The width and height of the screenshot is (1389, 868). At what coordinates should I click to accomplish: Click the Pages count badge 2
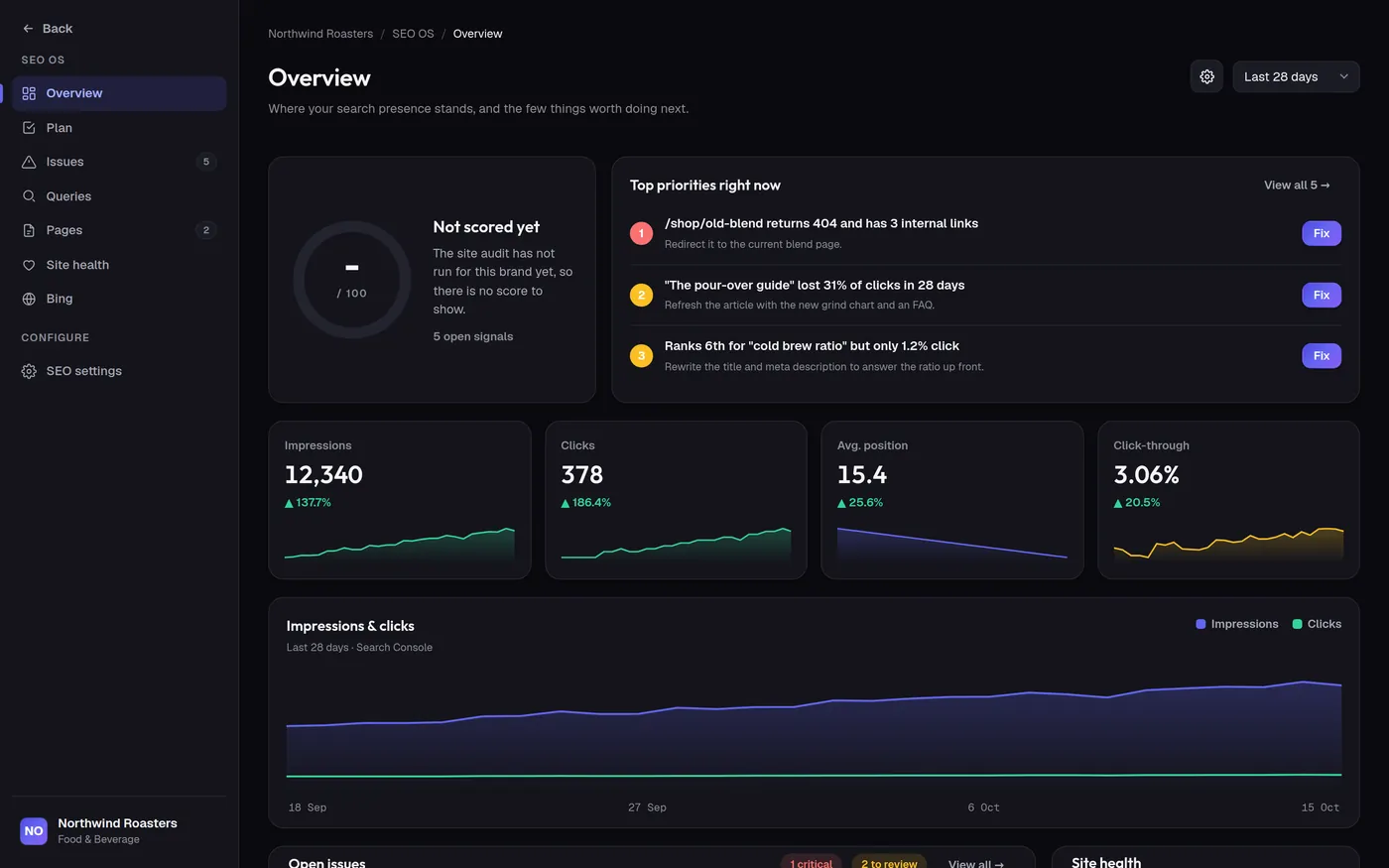[206, 230]
